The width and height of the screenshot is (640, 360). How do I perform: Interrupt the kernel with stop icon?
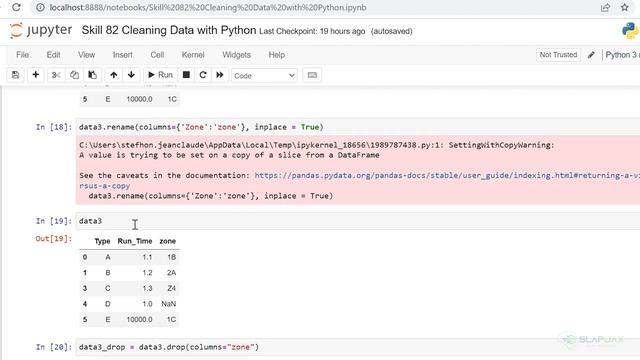[x=186, y=75]
